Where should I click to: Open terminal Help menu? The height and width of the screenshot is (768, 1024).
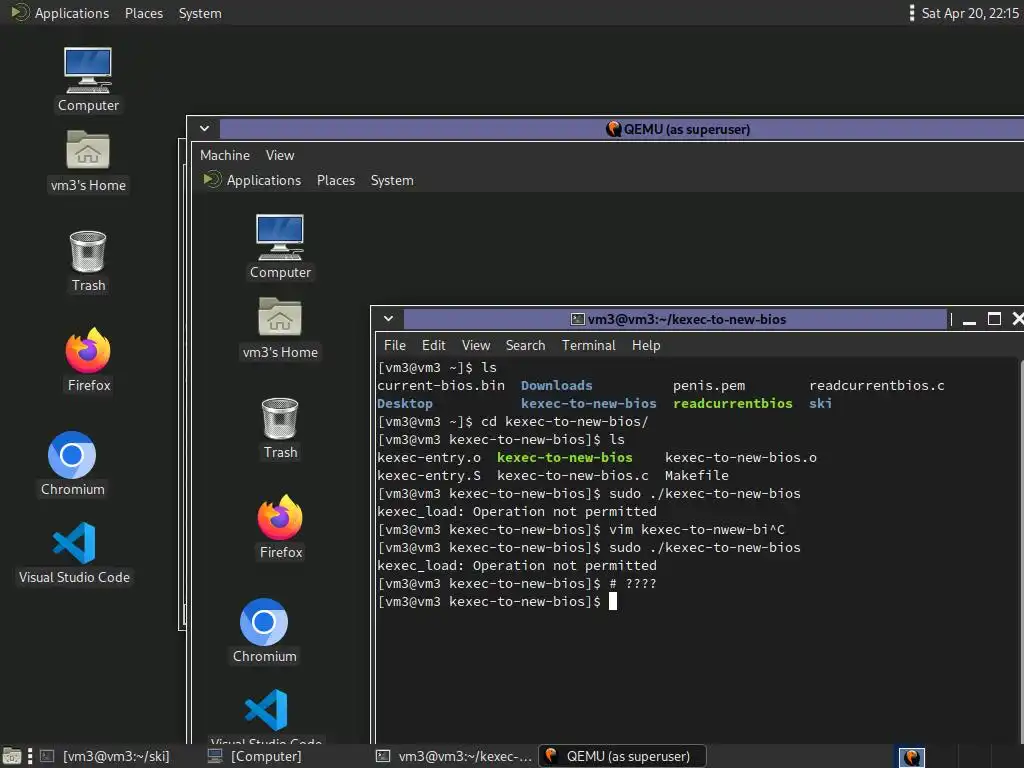point(646,345)
